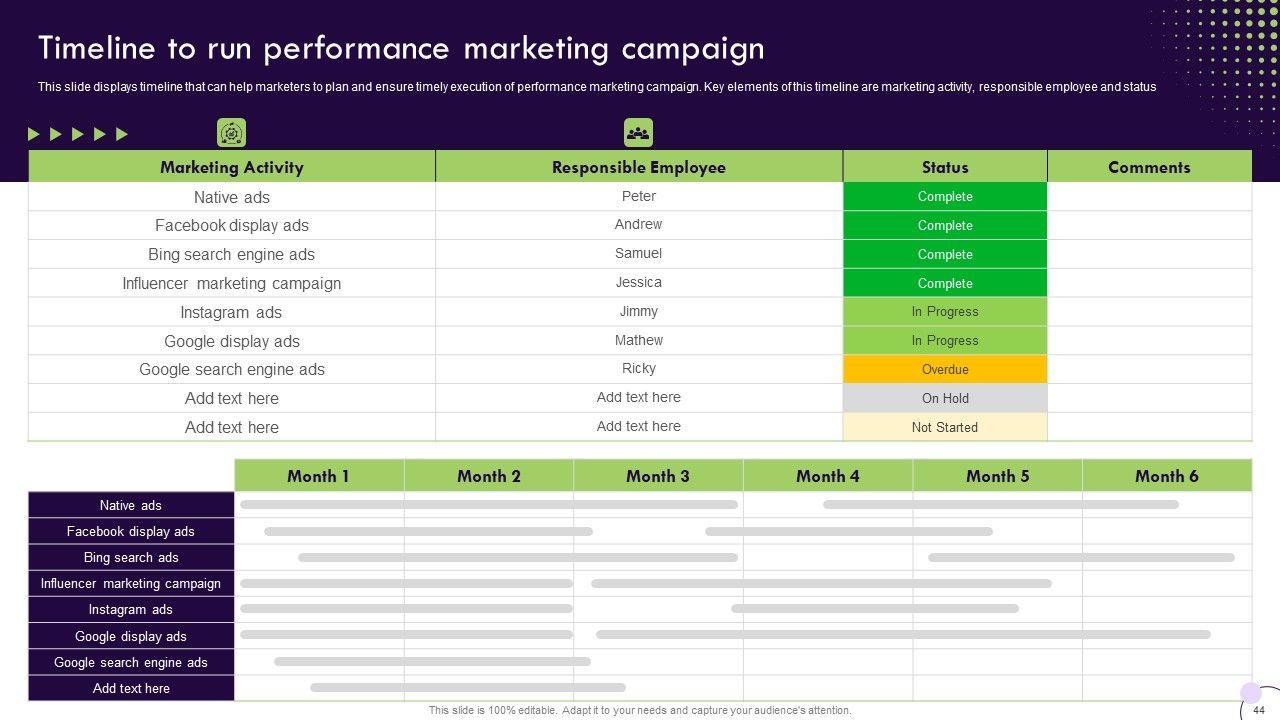Click the last green arrow triangle
The width and height of the screenshot is (1280, 720).
pos(122,134)
